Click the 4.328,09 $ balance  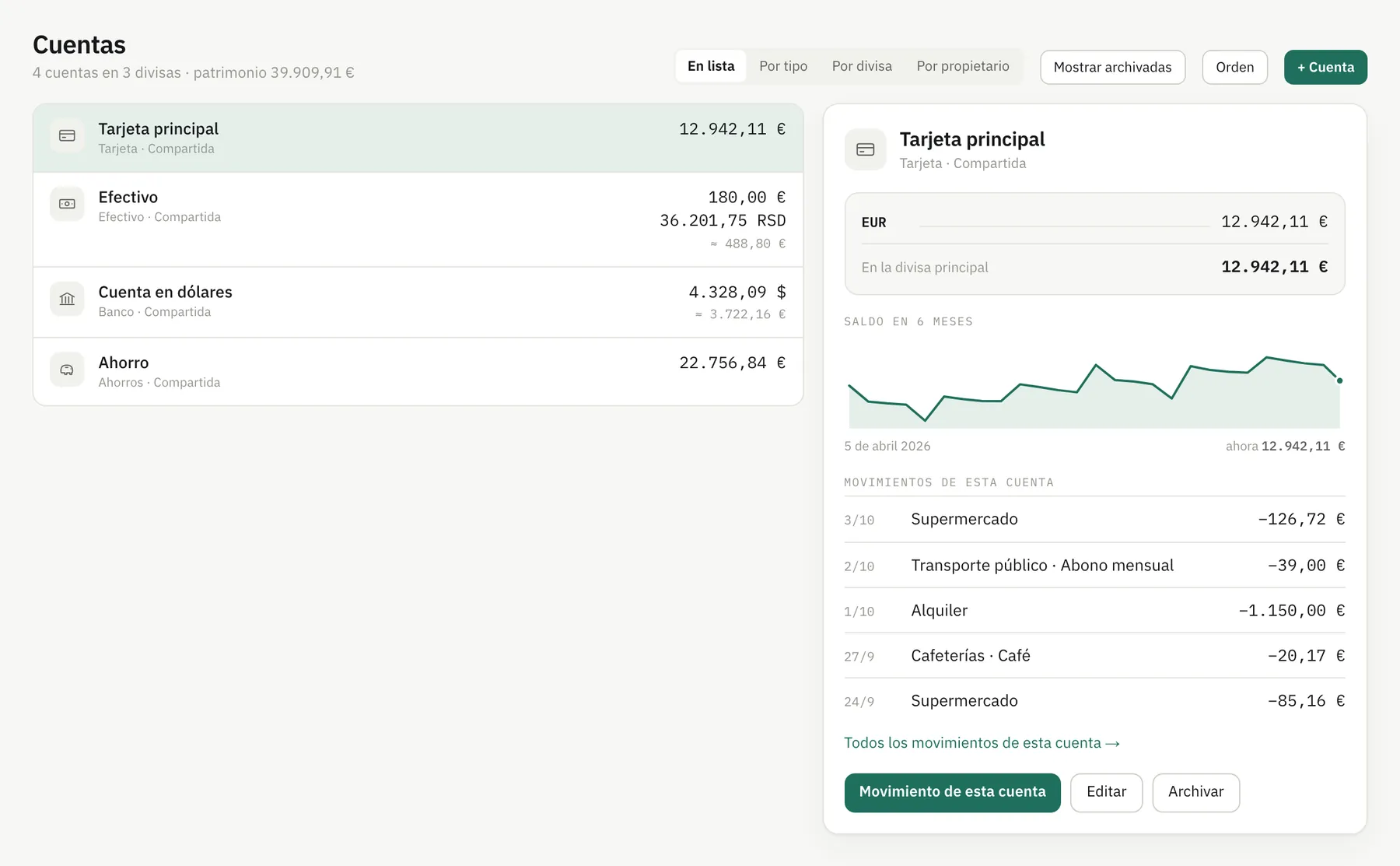(737, 292)
